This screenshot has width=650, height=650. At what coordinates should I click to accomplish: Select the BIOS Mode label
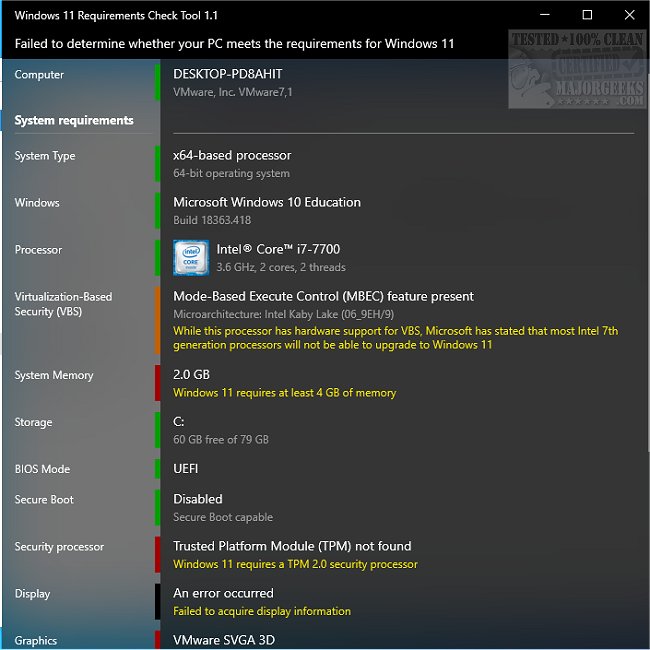42,469
